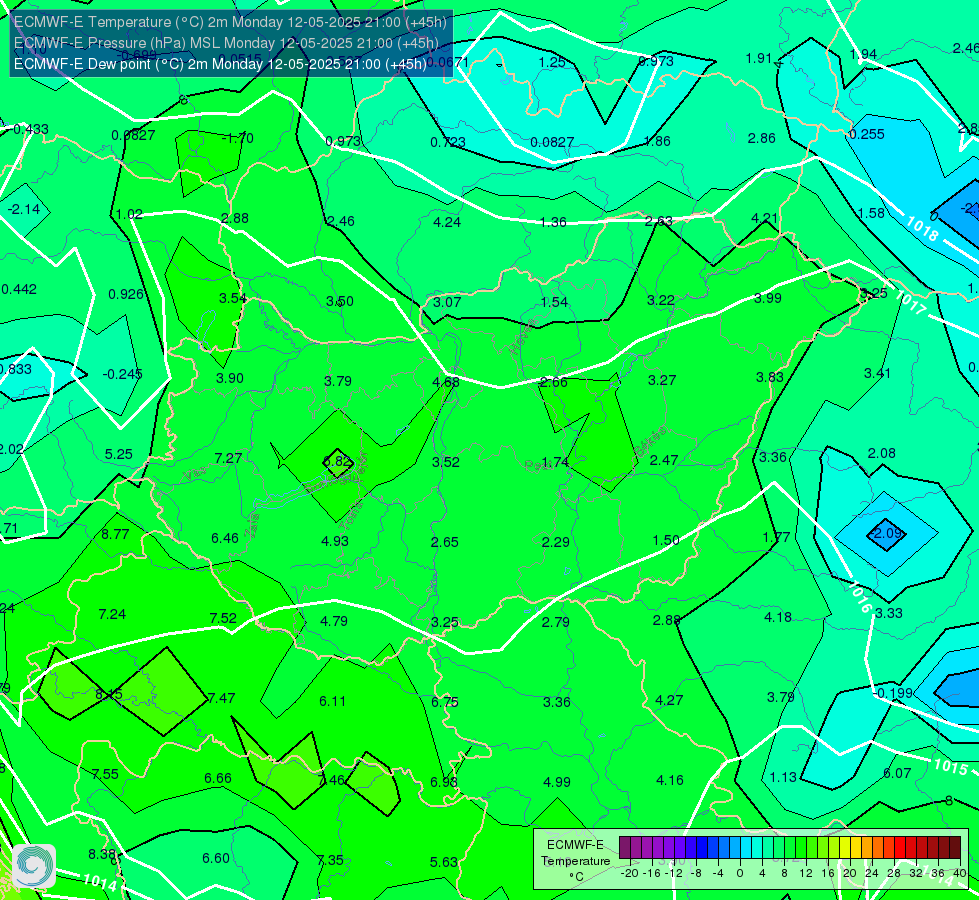Click the 0.926 grid value

(125, 294)
